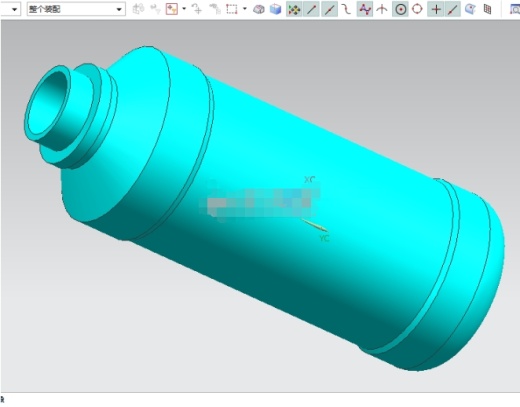Click the control point curve snap icon
This screenshot has height=407, width=520.
click(x=347, y=9)
